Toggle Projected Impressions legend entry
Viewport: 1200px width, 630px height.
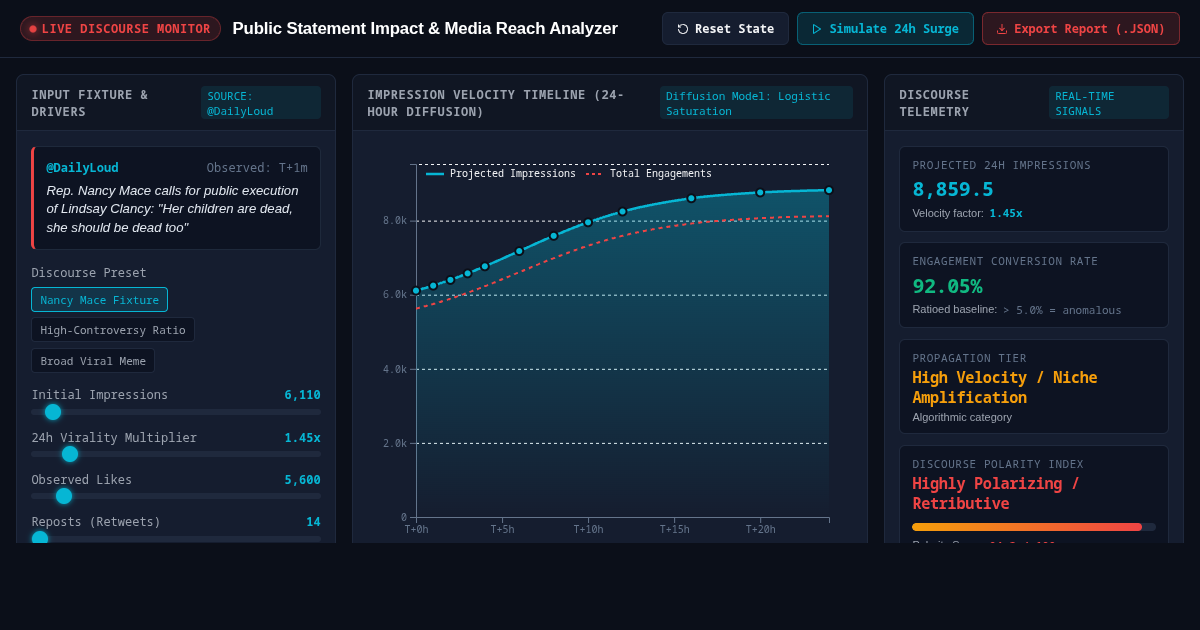pyautogui.click(x=501, y=174)
